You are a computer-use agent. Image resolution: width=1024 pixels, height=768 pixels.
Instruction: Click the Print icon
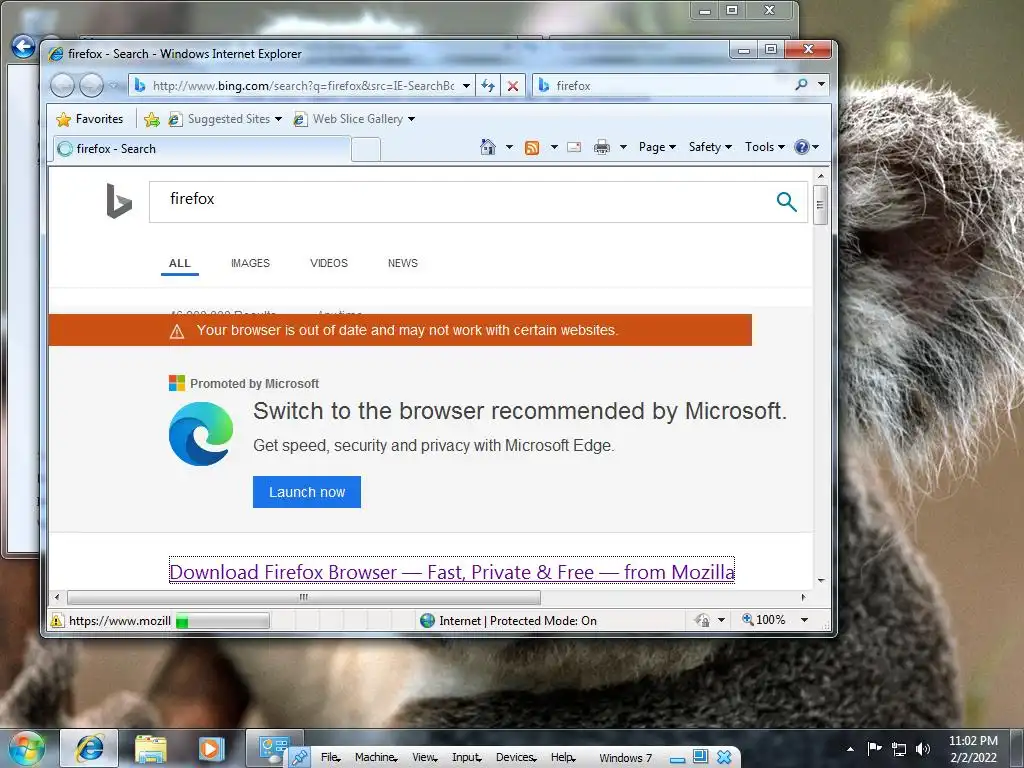coord(601,147)
